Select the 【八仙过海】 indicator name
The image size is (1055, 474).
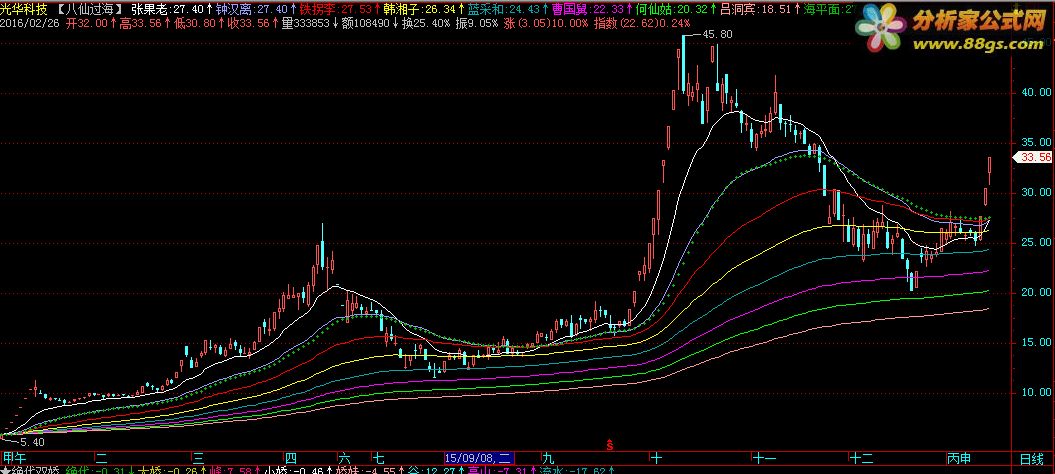89,9
